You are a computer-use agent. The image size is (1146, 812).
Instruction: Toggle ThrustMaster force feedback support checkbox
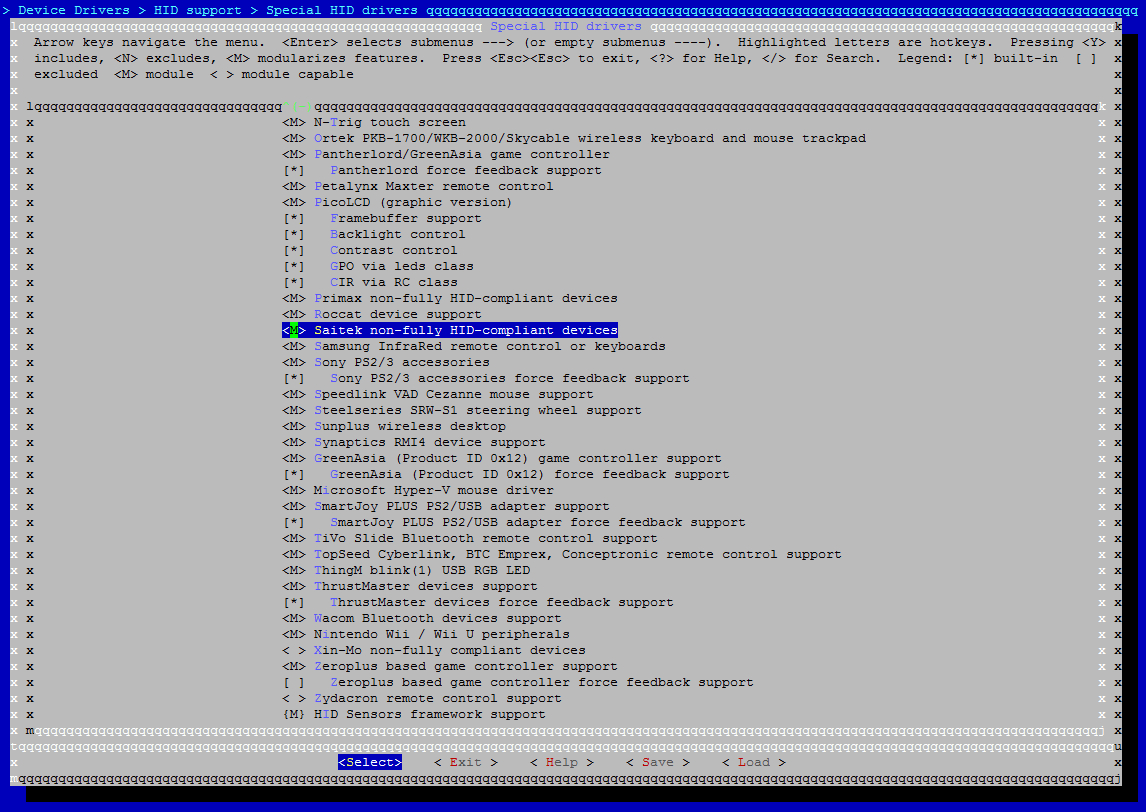294,603
